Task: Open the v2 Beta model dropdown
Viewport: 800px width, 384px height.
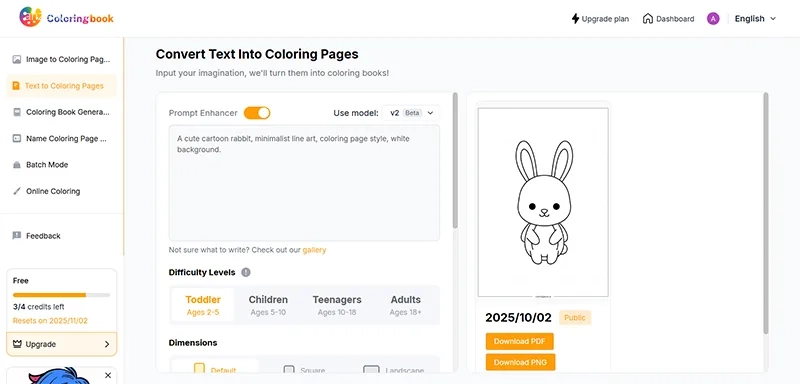Action: pyautogui.click(x=410, y=113)
